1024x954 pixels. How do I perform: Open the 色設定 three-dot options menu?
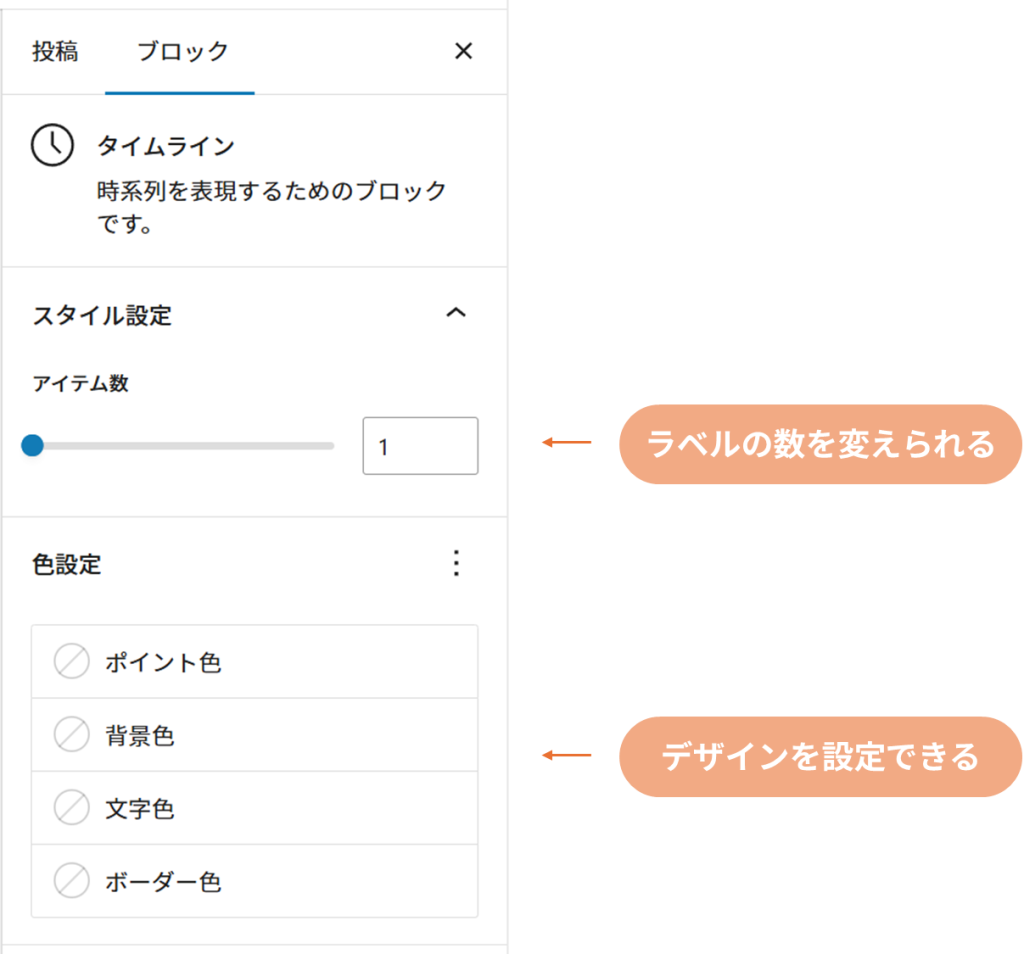tap(456, 564)
